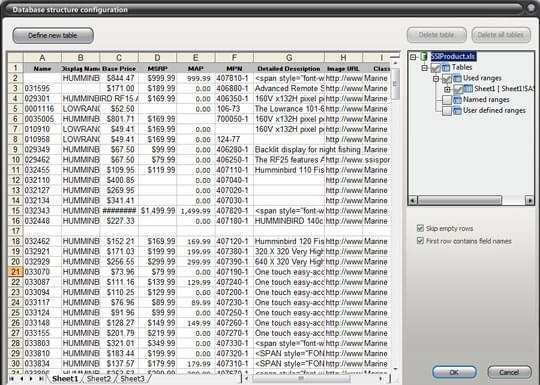The height and width of the screenshot is (385, 540).
Task: Click Delete table button
Action: (437, 35)
